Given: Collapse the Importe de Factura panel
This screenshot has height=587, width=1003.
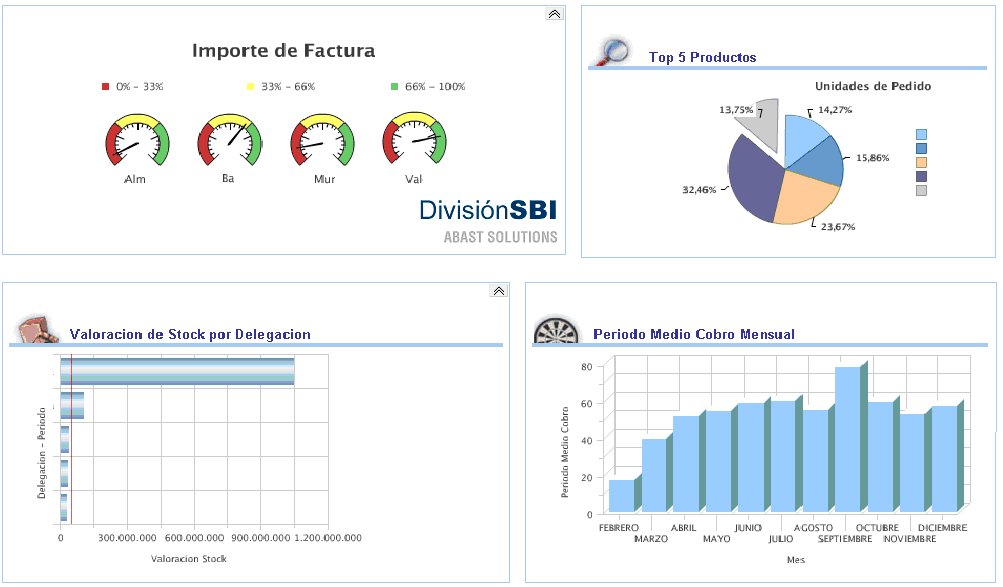Looking at the screenshot, I should pyautogui.click(x=554, y=14).
